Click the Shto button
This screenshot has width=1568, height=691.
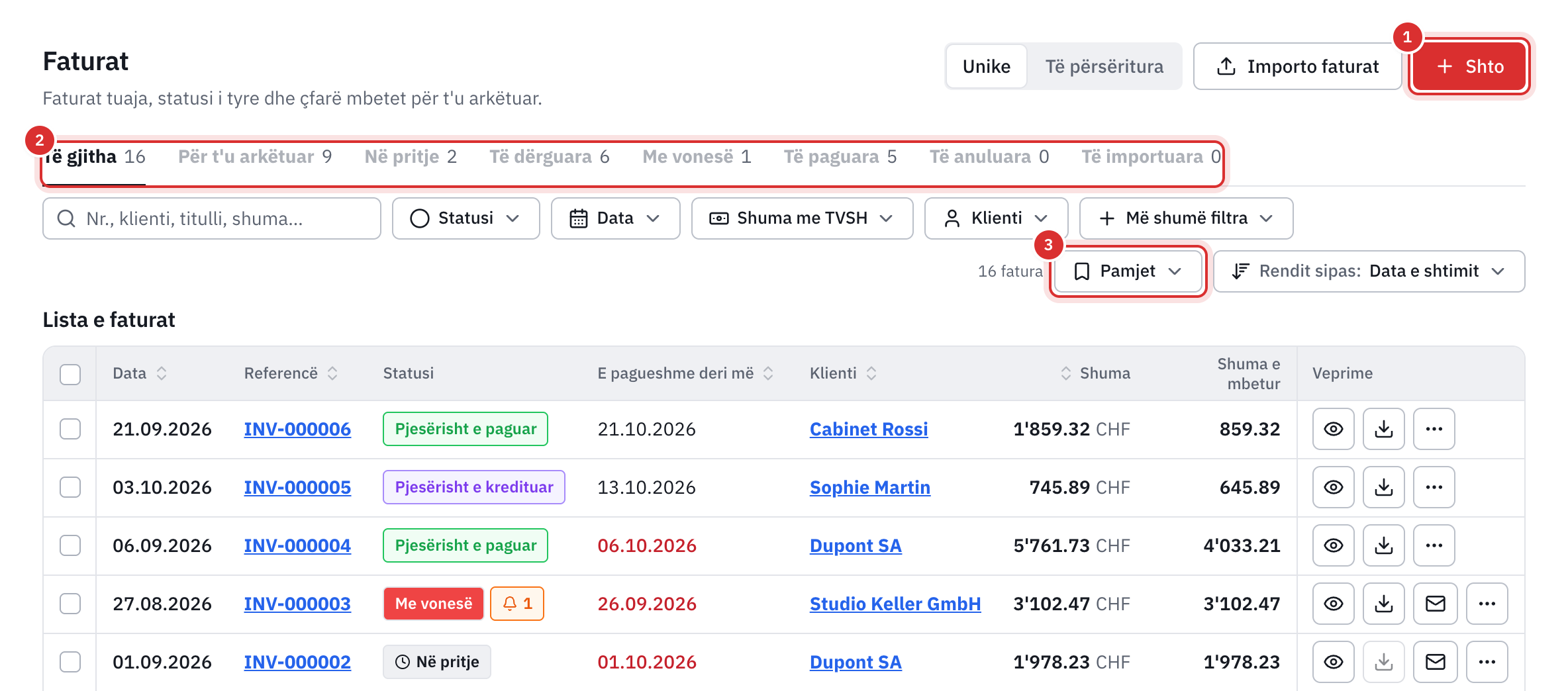[1469, 66]
